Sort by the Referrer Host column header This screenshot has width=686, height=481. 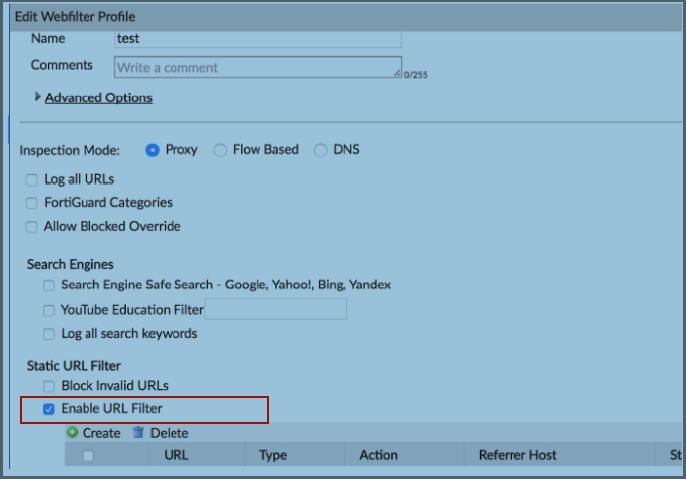(518, 455)
